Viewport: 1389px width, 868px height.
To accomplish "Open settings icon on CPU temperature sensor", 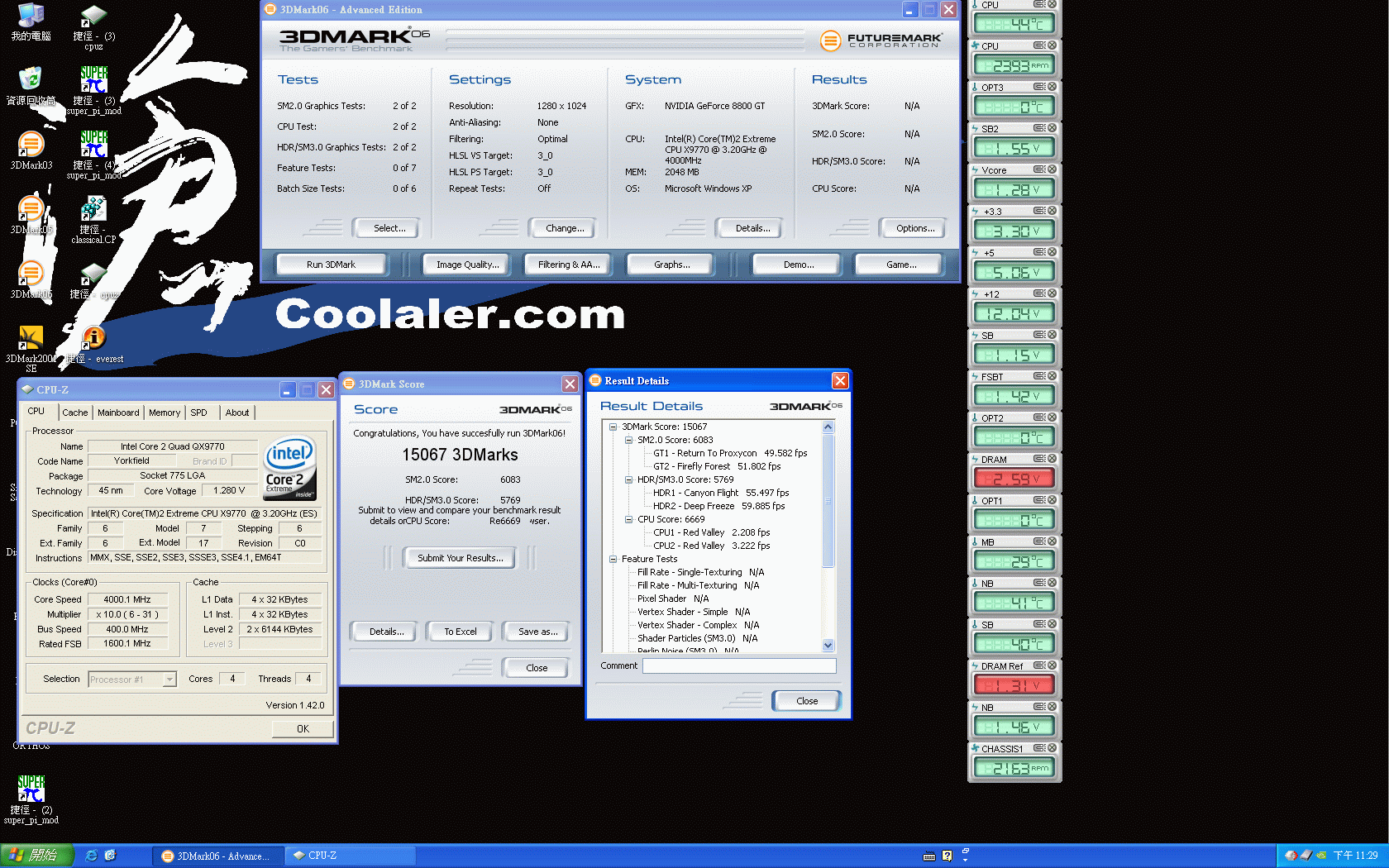I will click(1039, 4).
